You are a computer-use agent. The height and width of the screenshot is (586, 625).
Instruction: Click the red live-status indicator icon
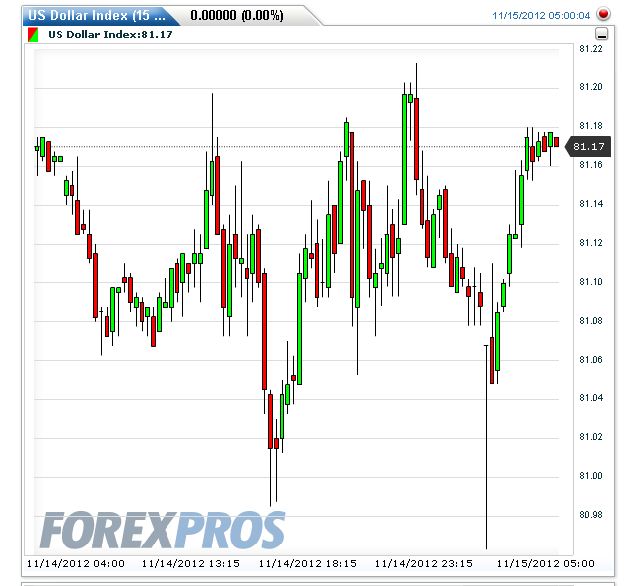[603, 14]
